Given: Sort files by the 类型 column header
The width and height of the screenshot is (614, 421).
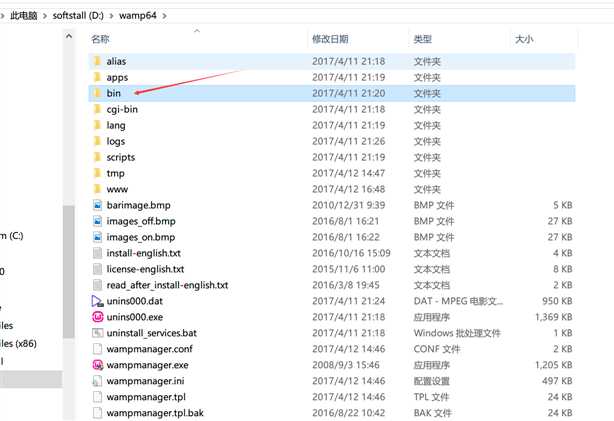Looking at the screenshot, I should pos(423,39).
